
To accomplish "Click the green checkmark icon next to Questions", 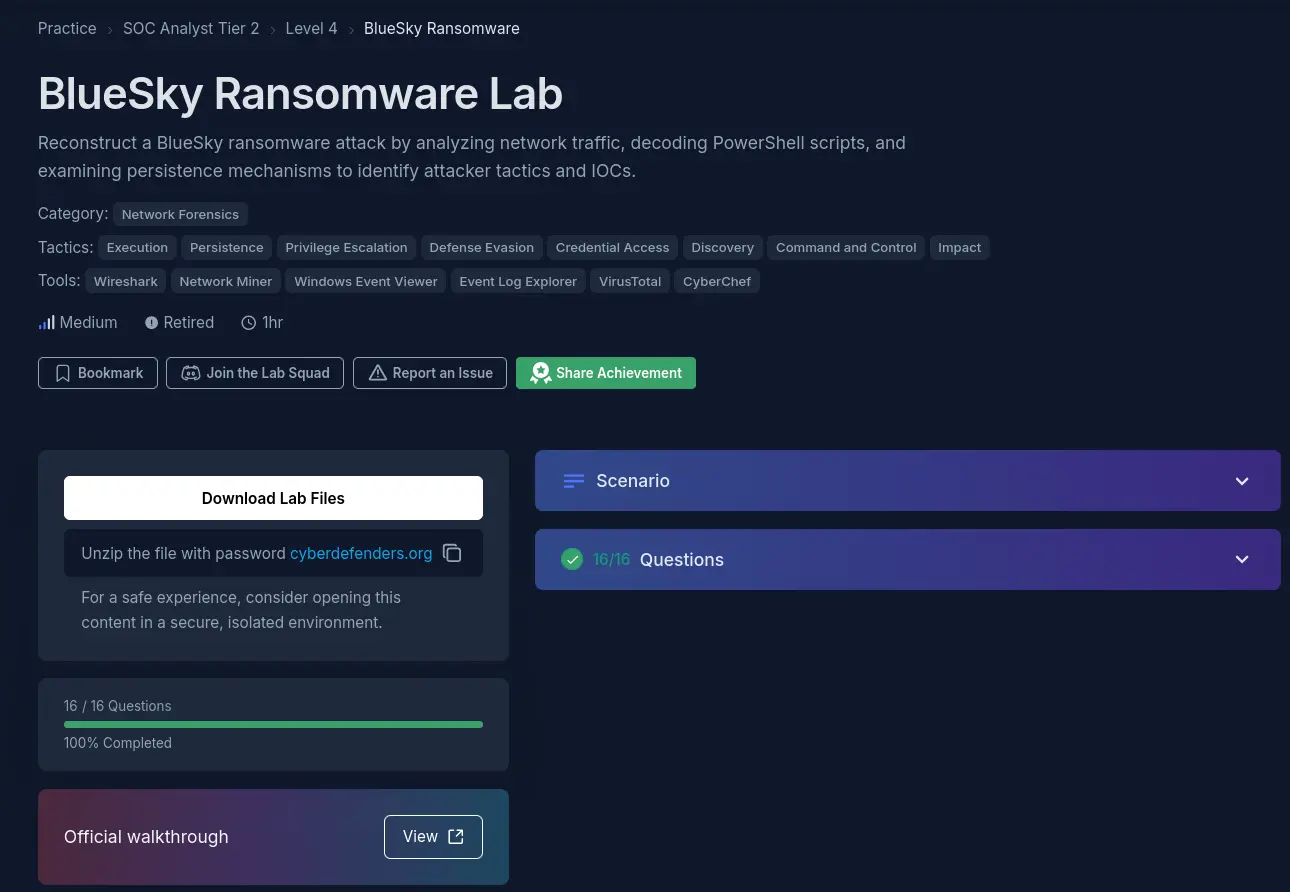I will [572, 559].
